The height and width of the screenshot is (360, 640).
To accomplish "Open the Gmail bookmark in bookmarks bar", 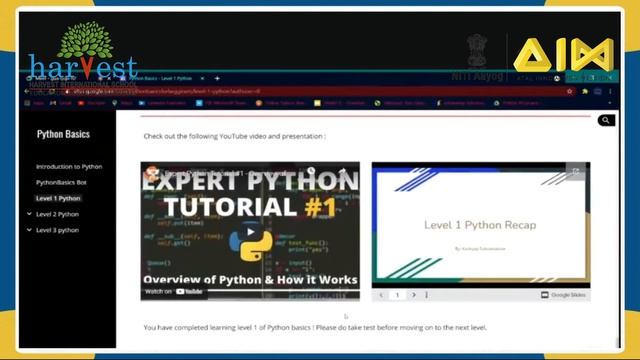I will pos(61,103).
